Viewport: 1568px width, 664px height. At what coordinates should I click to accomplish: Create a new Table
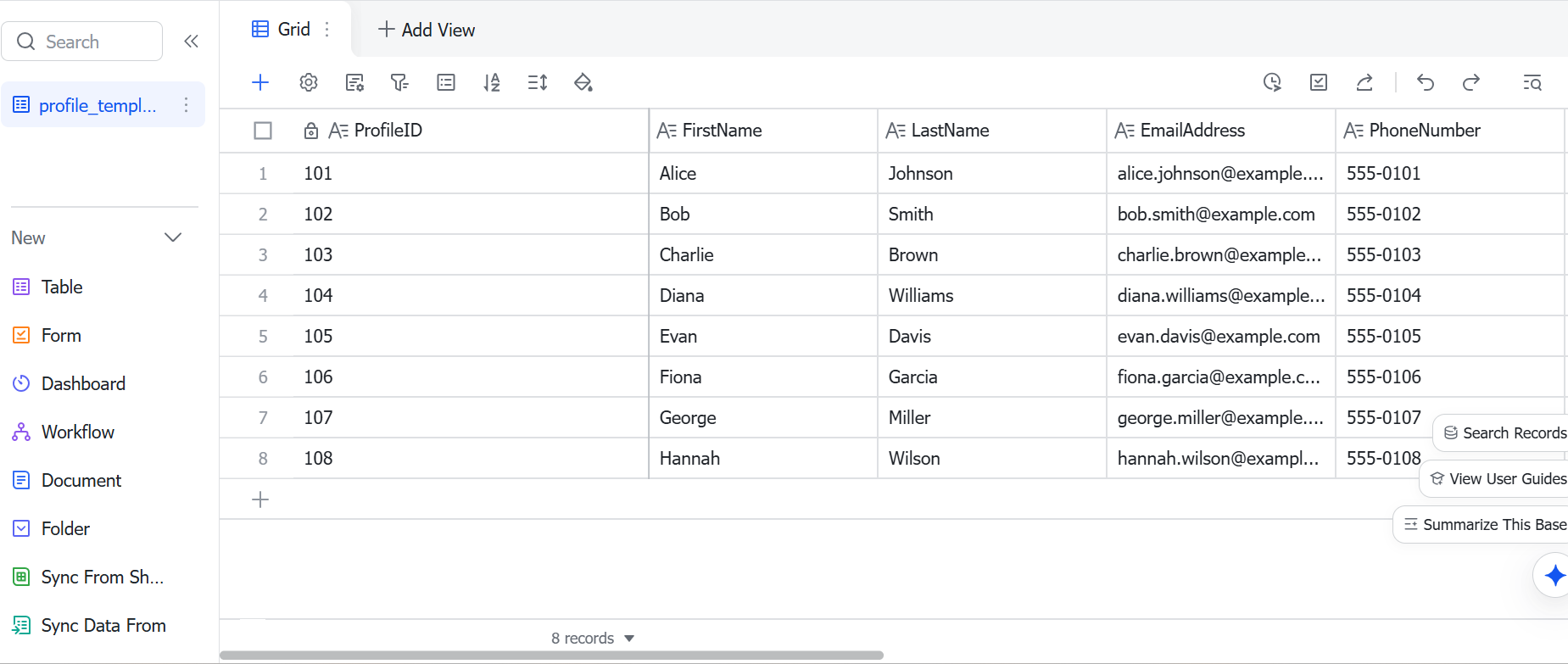click(x=62, y=287)
